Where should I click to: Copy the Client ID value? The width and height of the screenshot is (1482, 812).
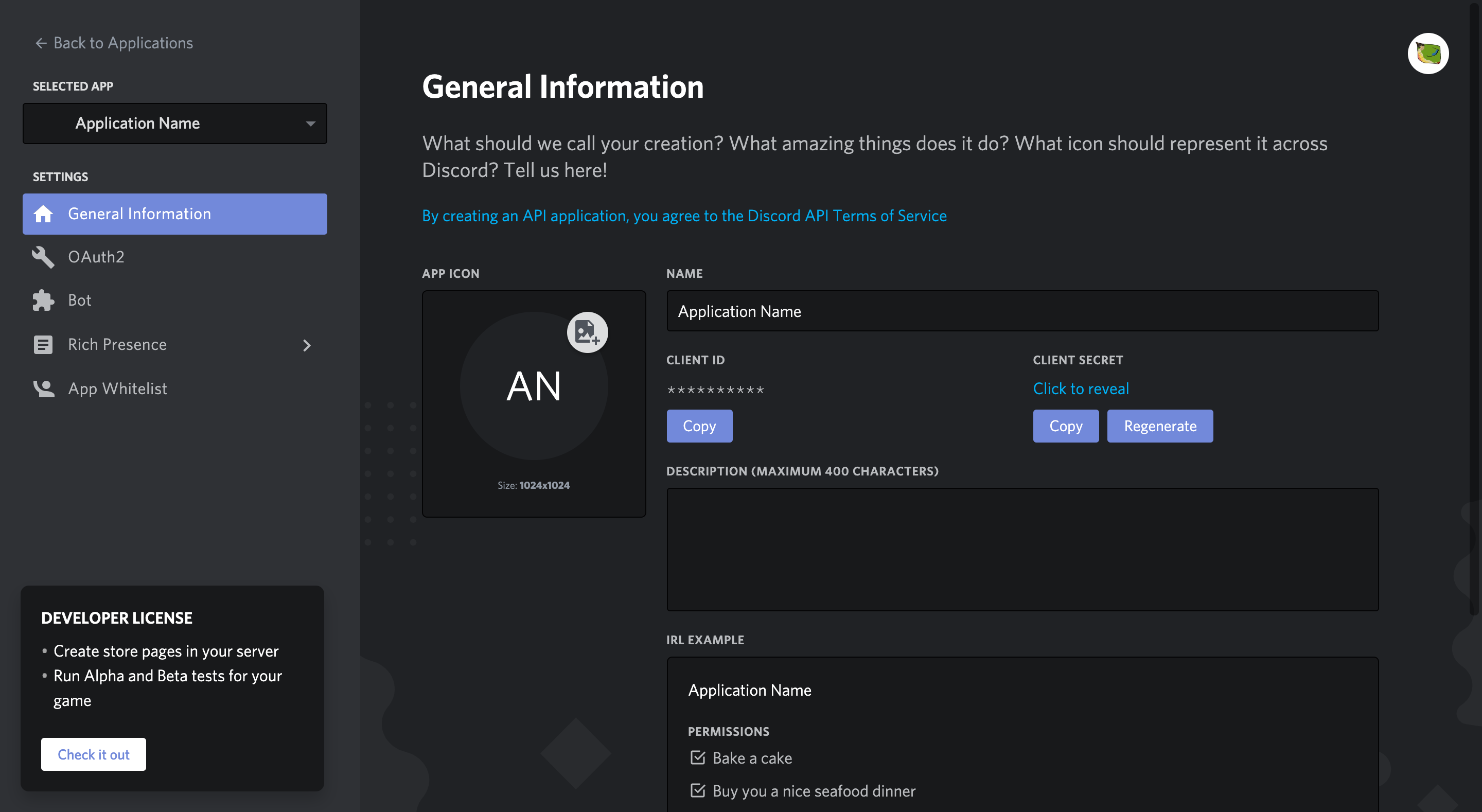pos(700,426)
